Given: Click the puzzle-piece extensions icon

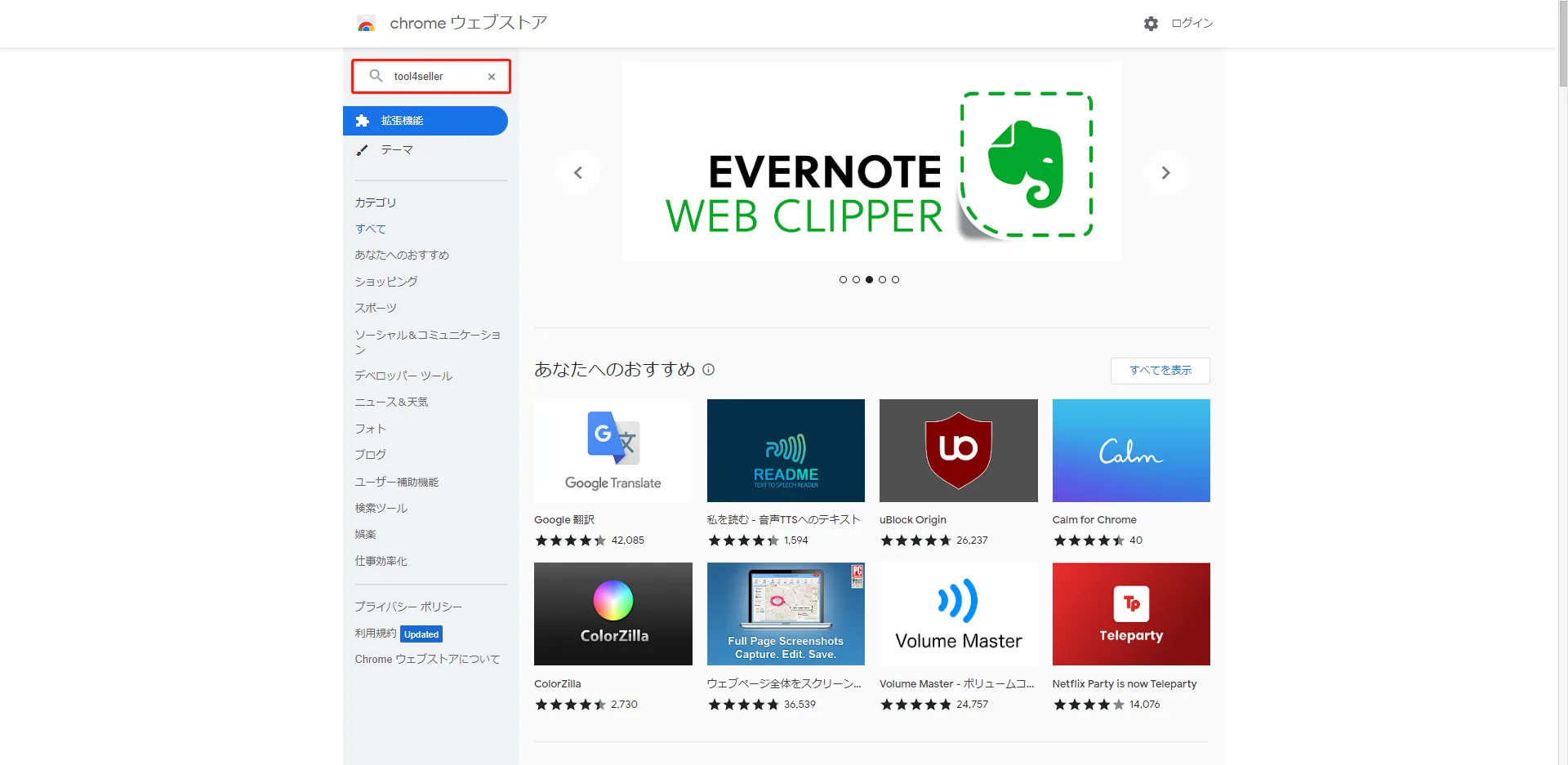Looking at the screenshot, I should pyautogui.click(x=363, y=121).
